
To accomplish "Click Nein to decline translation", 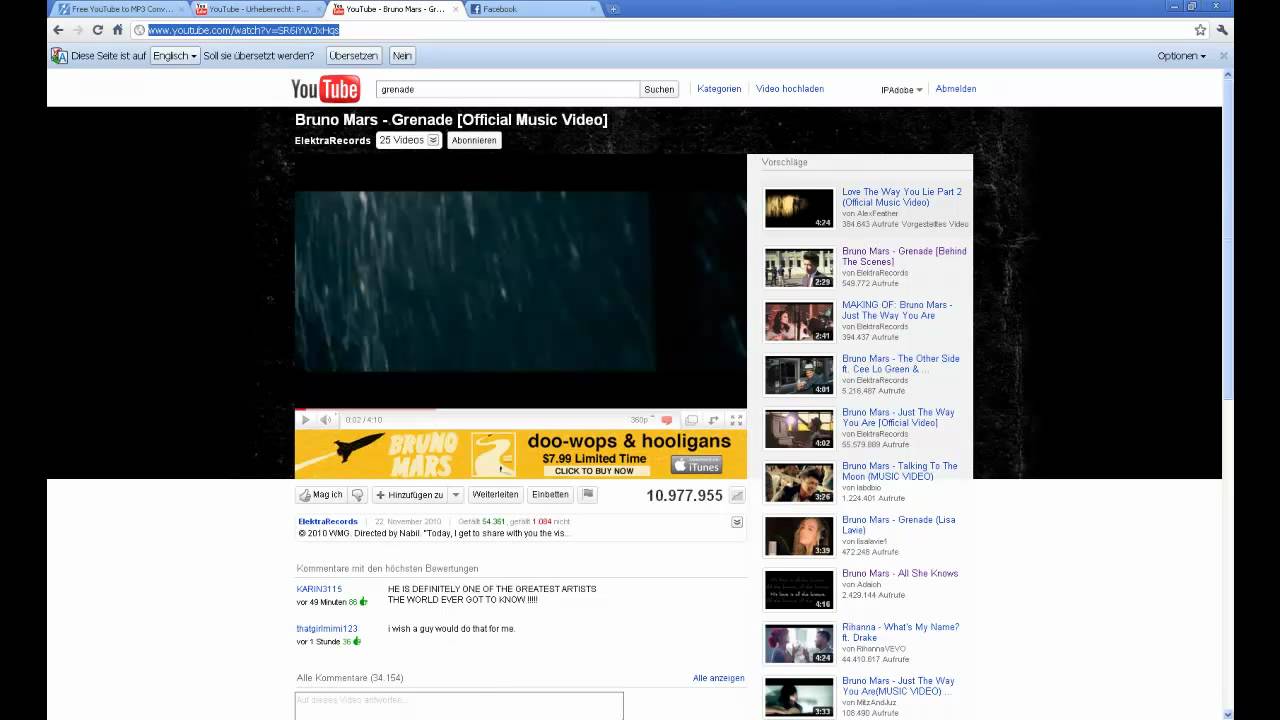I will (402, 56).
